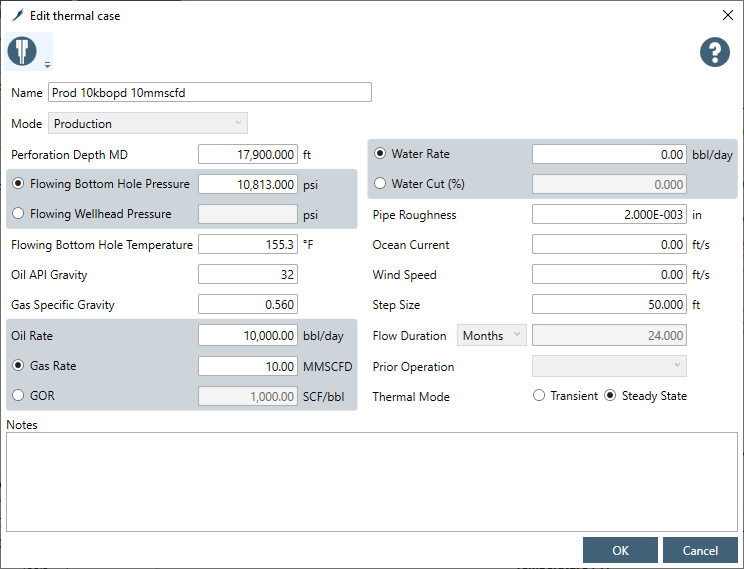744x569 pixels.
Task: Edit the Pipe Roughness field
Action: tap(609, 215)
